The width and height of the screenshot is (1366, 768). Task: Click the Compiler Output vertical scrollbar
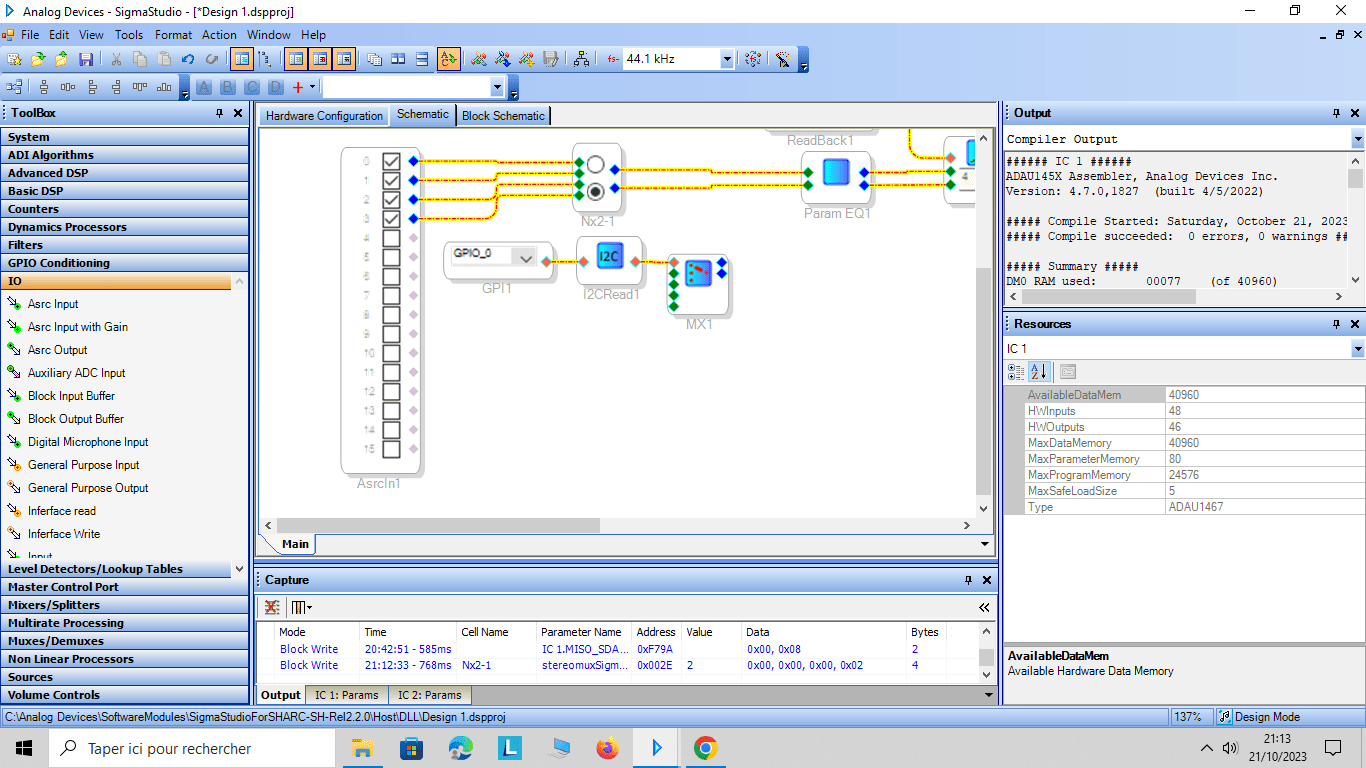1356,178
